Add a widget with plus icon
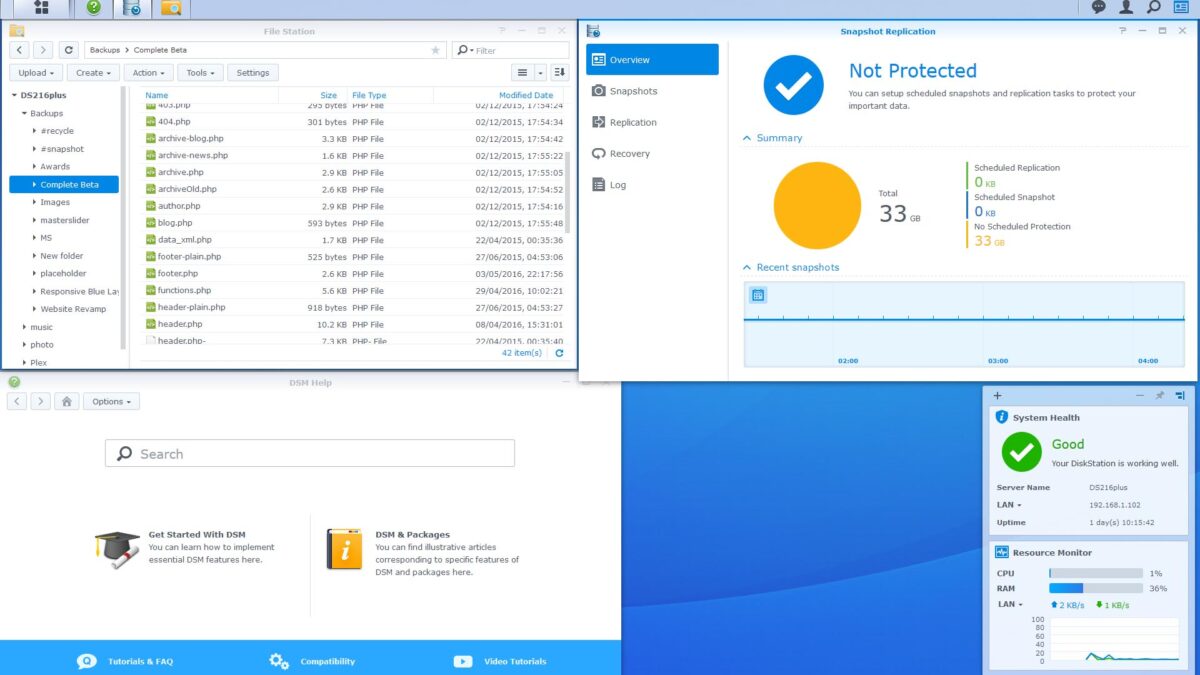Viewport: 1200px width, 675px height. coord(997,396)
